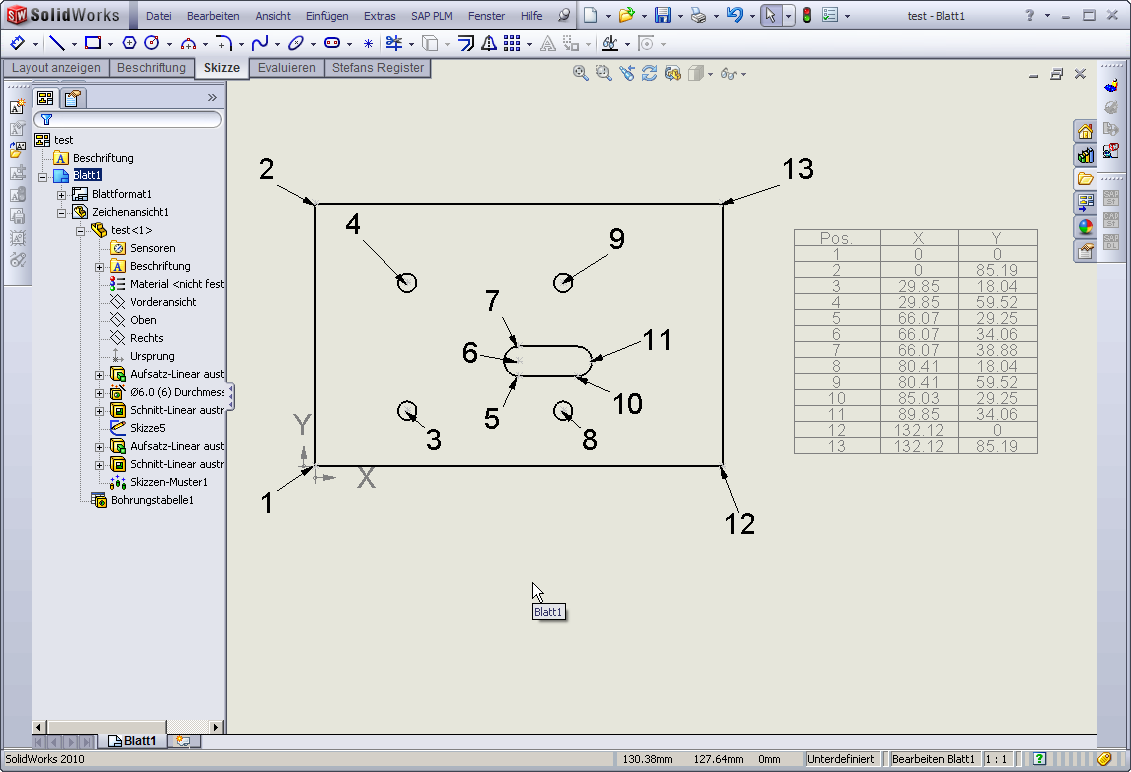The image size is (1131, 772).
Task: Switch to Layout anzeigen tab
Action: (x=56, y=68)
